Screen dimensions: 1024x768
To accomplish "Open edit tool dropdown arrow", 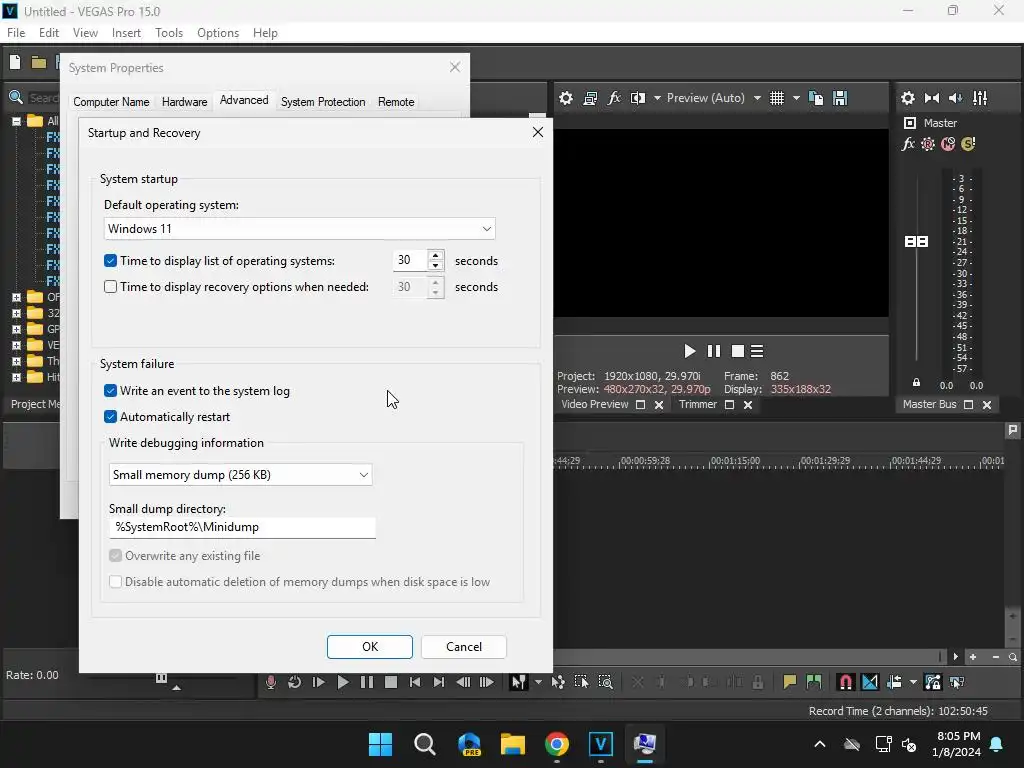I will [538, 682].
